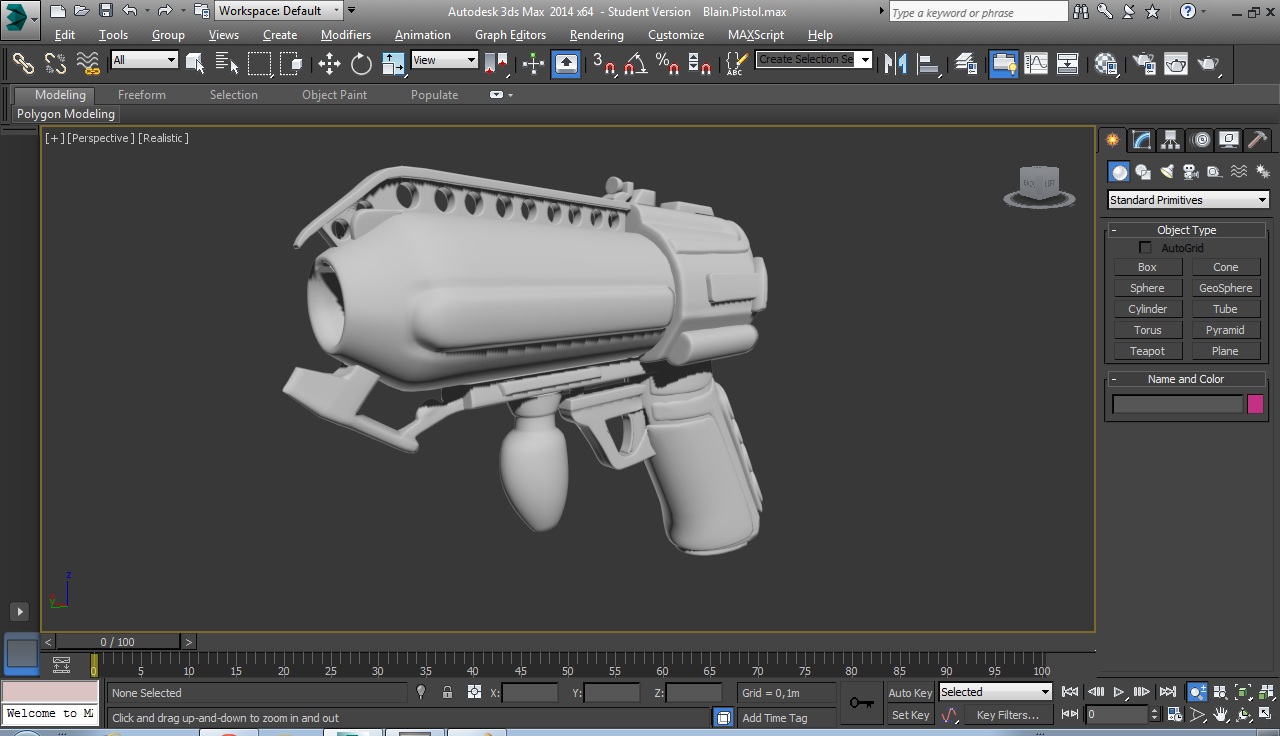
Task: Turn on Auto Key animation mode
Action: pos(909,692)
